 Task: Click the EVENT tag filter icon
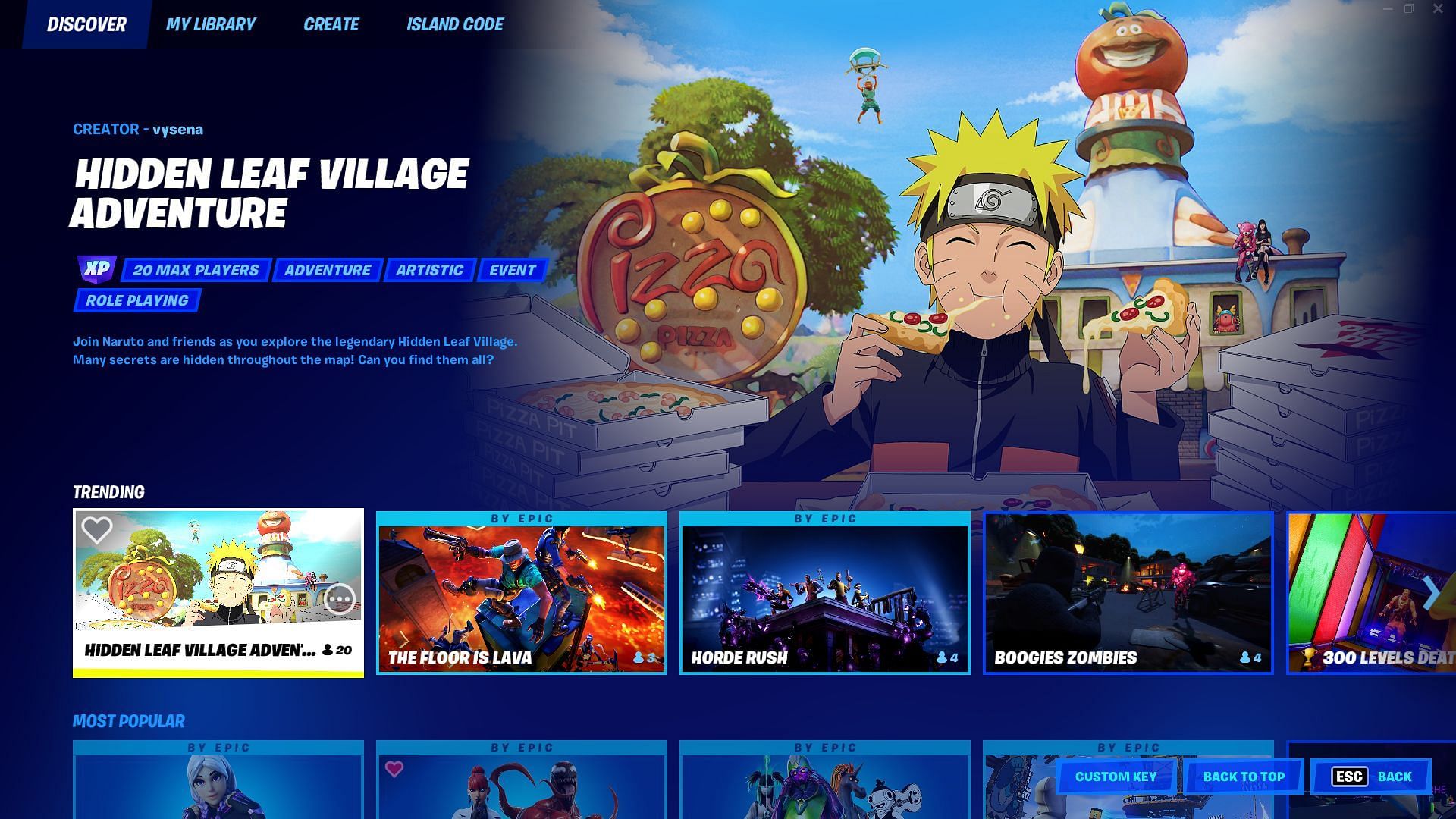pyautogui.click(x=512, y=270)
